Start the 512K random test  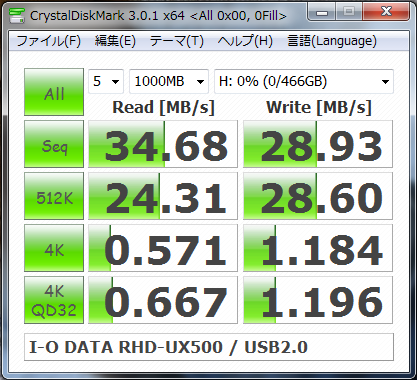pos(54,196)
